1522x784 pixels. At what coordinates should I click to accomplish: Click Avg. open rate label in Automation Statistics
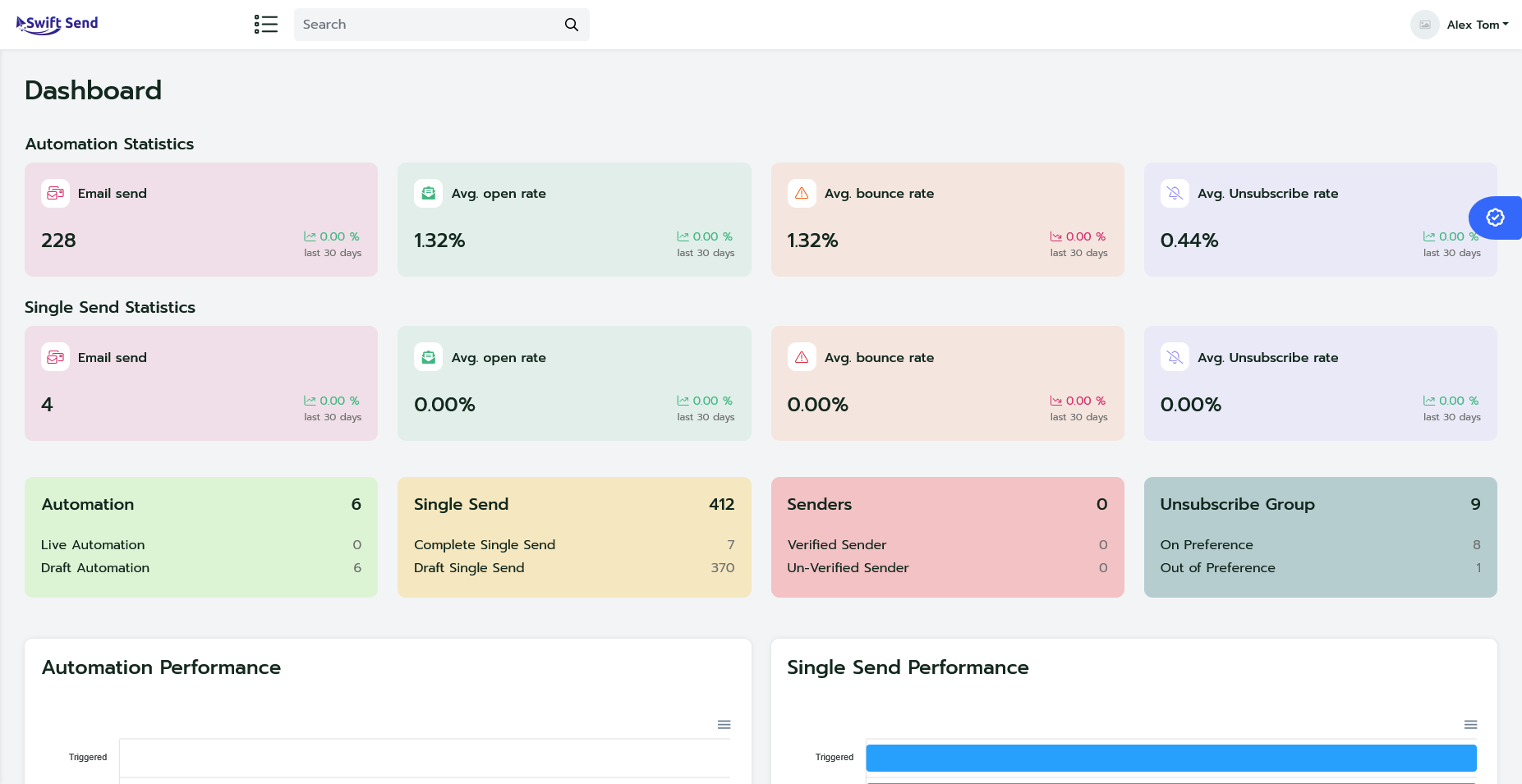(x=499, y=194)
